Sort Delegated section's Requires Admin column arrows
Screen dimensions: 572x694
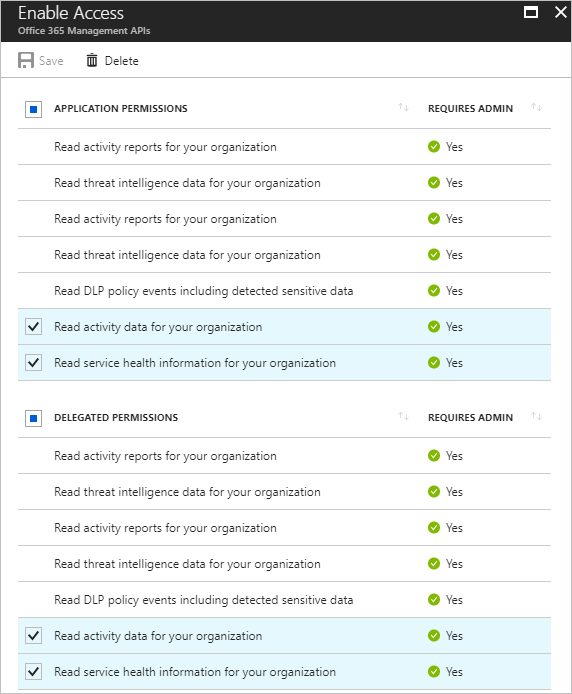click(x=536, y=416)
